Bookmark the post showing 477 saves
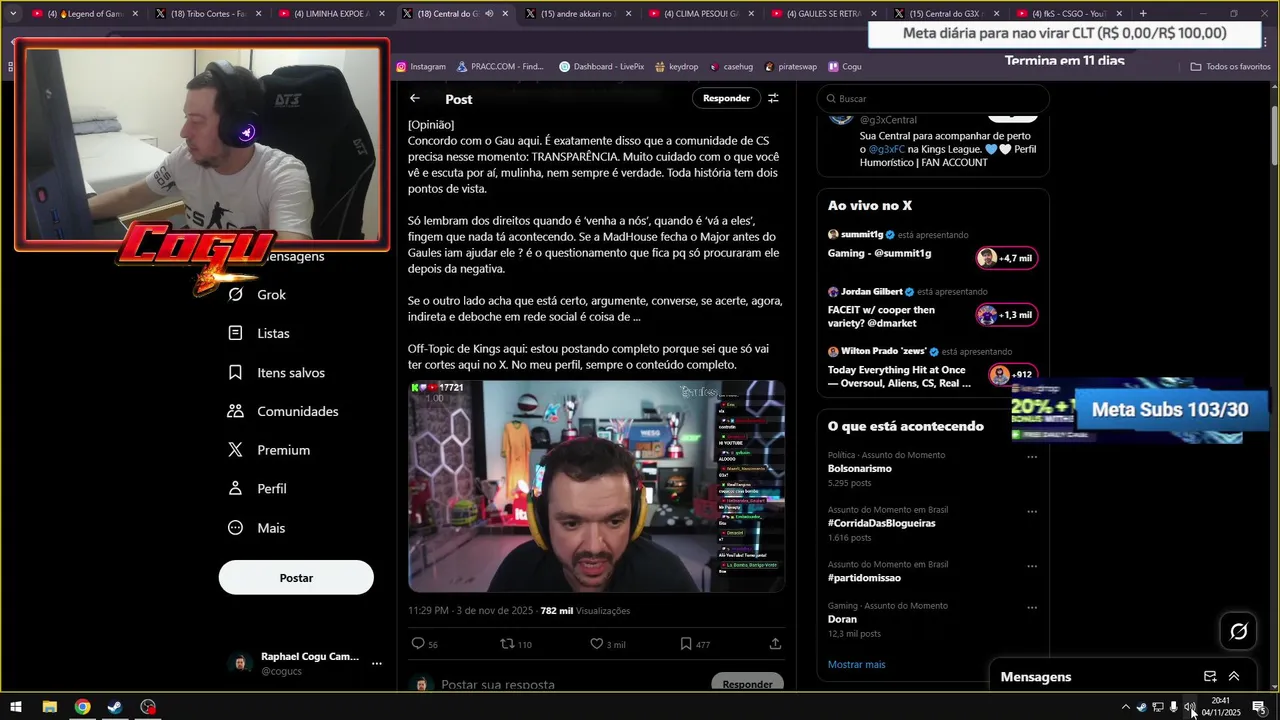Image resolution: width=1280 pixels, height=720 pixels. (686, 644)
